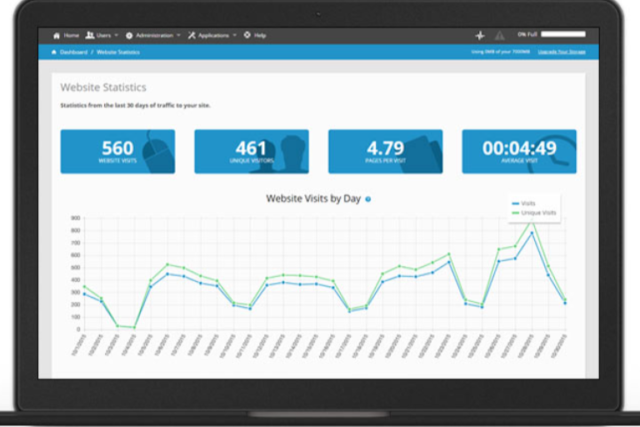Viewport: 640px width, 427px height.
Task: Expand the Administration dropdown arrow
Action: coord(178,36)
